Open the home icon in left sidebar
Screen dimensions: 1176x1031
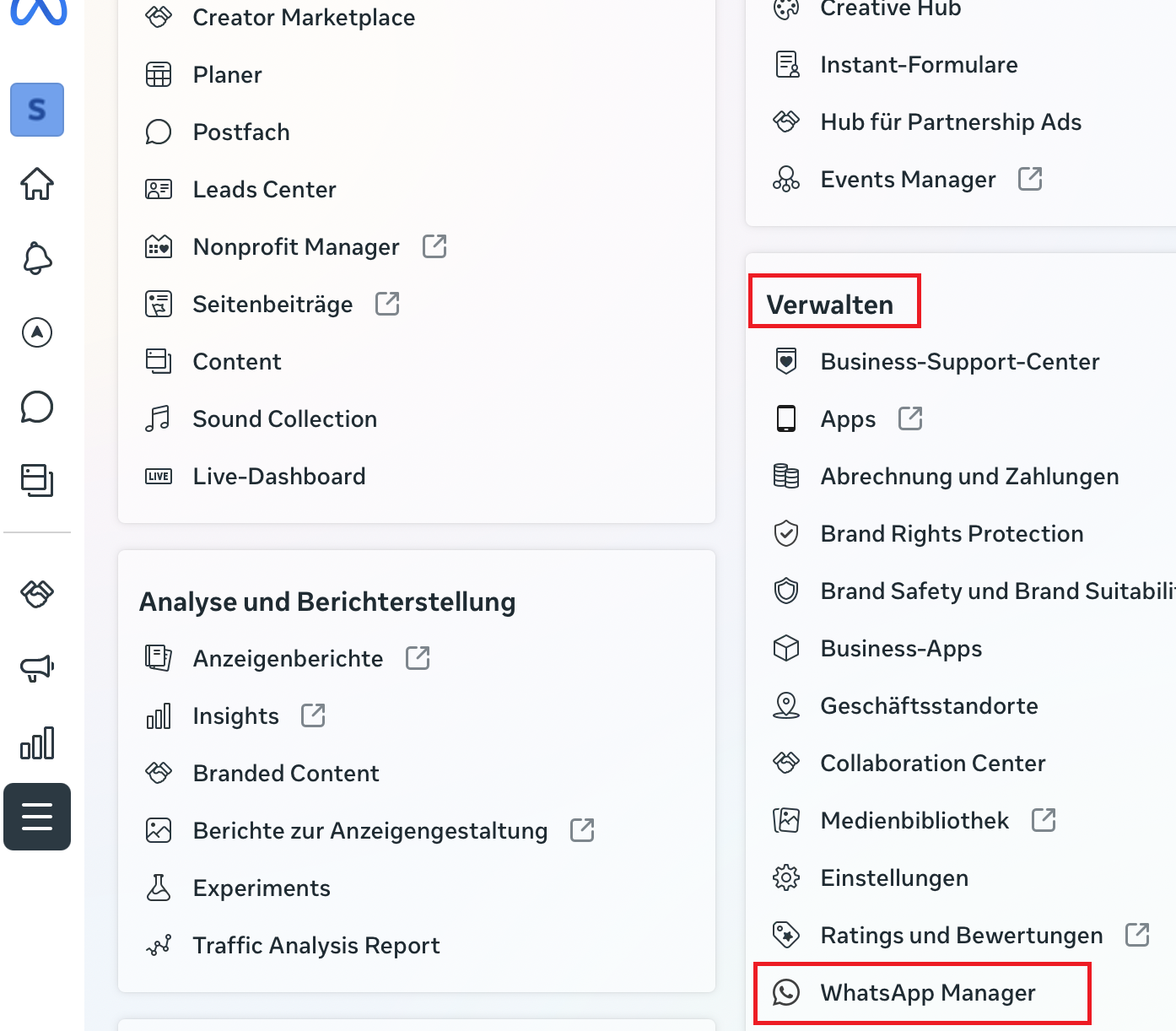pyautogui.click(x=37, y=183)
